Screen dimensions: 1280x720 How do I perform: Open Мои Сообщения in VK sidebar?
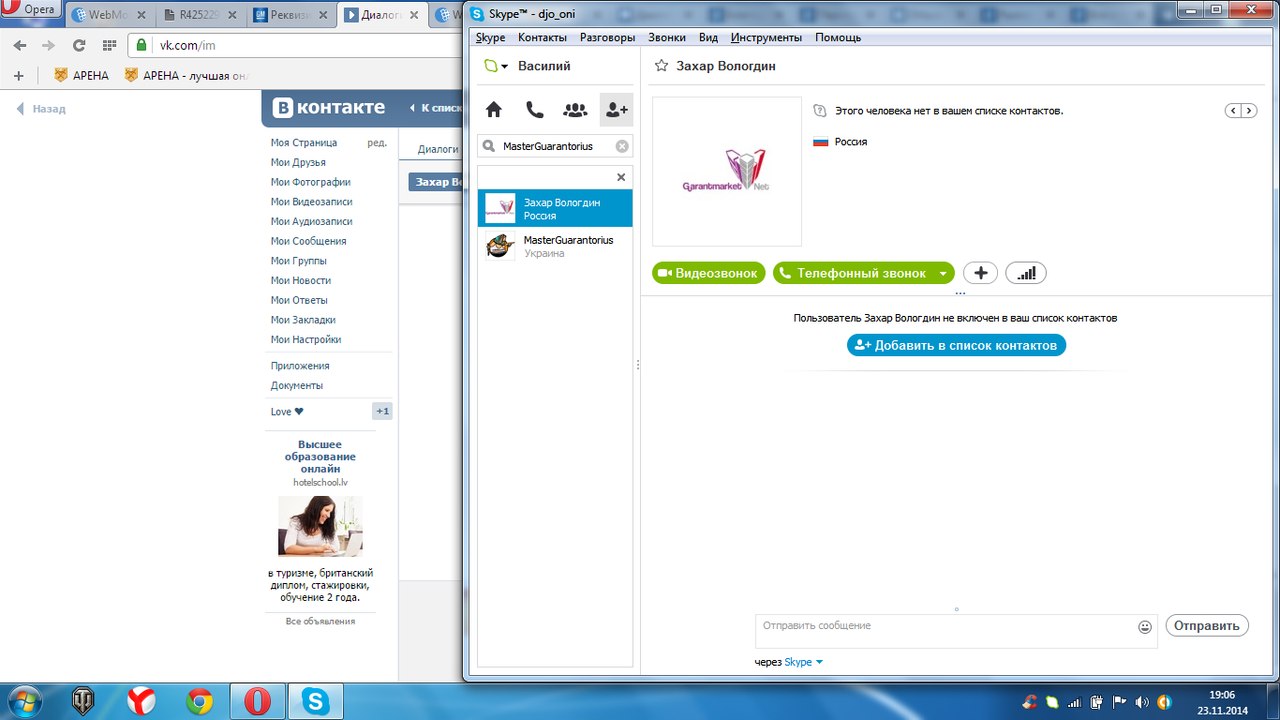(308, 241)
